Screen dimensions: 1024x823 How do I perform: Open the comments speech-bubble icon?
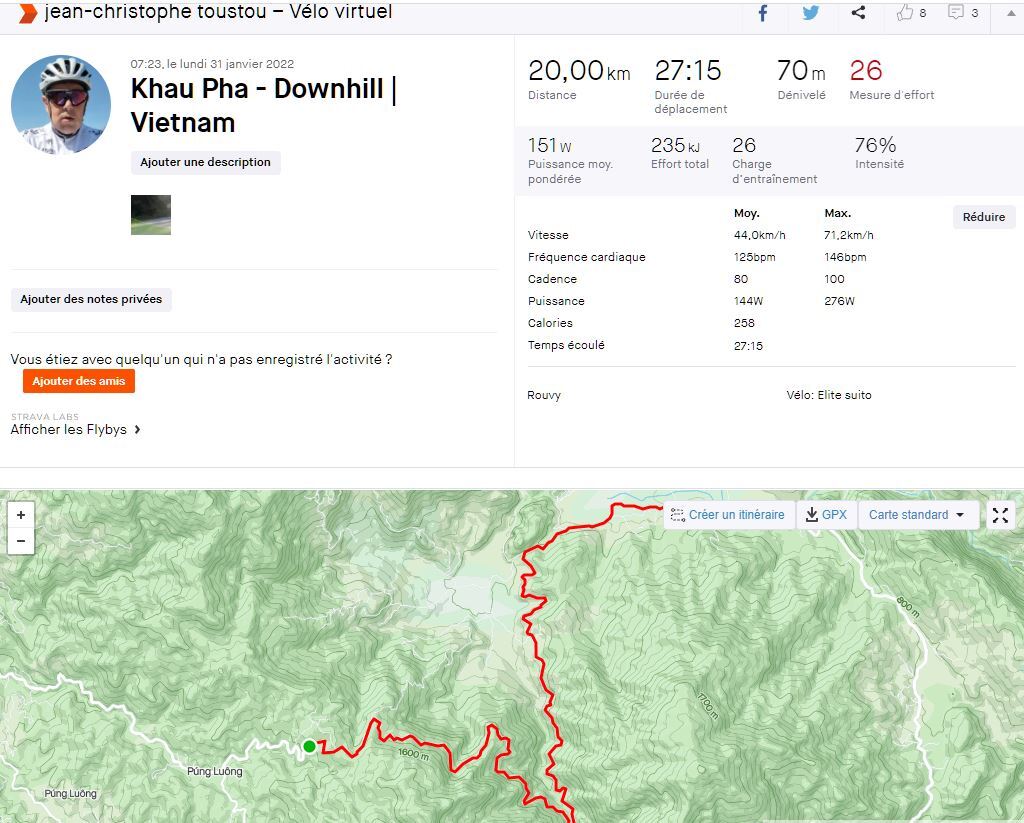pos(957,13)
